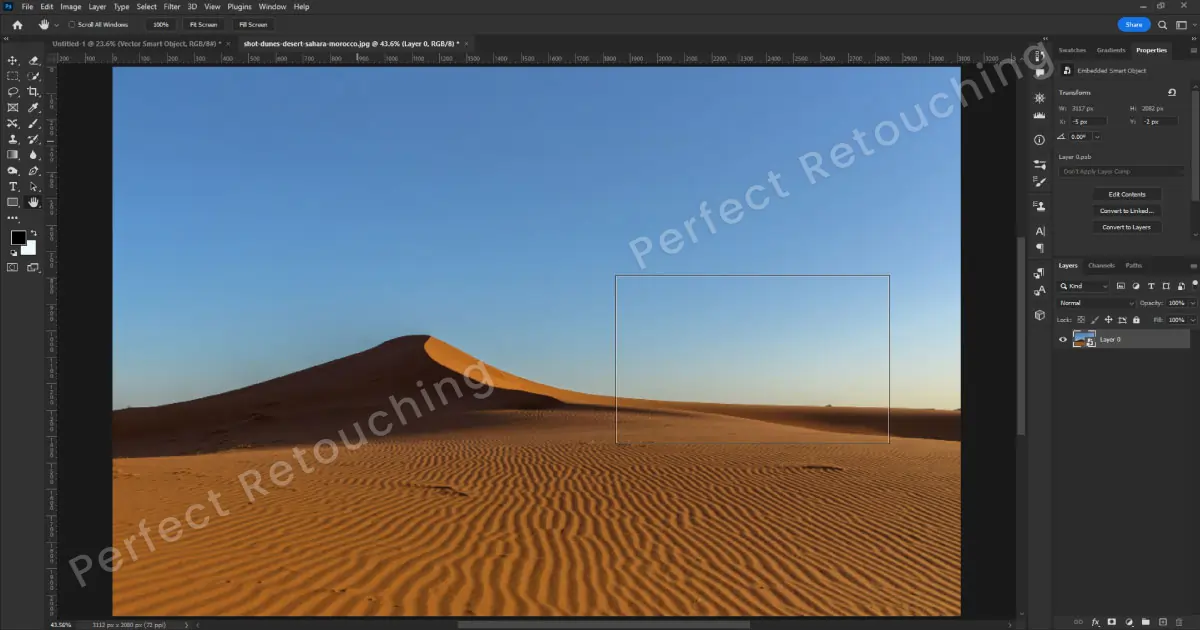Enable Scroll All Windows checkbox
The width and height of the screenshot is (1200, 630).
[71, 24]
